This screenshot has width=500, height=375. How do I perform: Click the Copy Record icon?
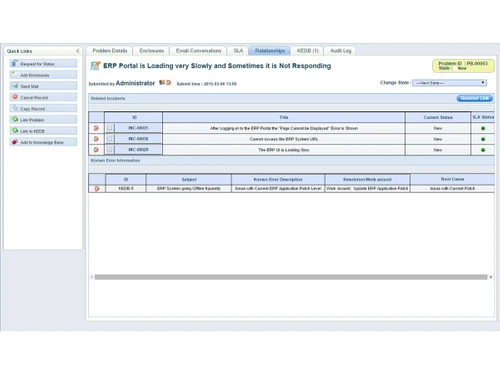point(15,108)
